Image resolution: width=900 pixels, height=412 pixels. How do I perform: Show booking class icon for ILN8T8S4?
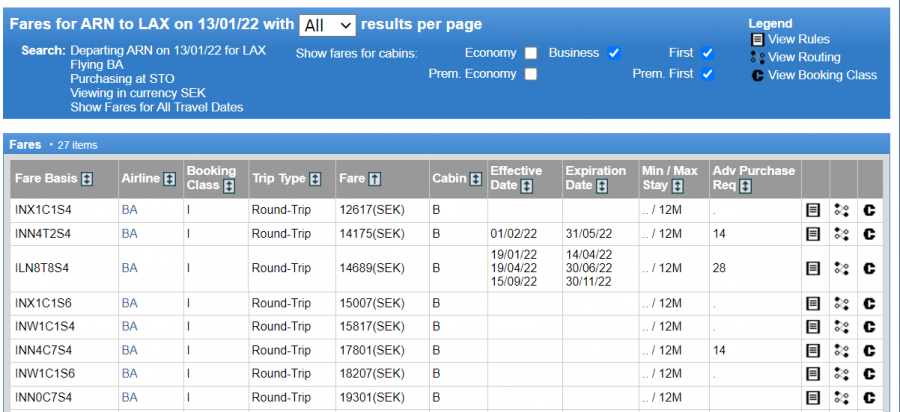tap(869, 269)
